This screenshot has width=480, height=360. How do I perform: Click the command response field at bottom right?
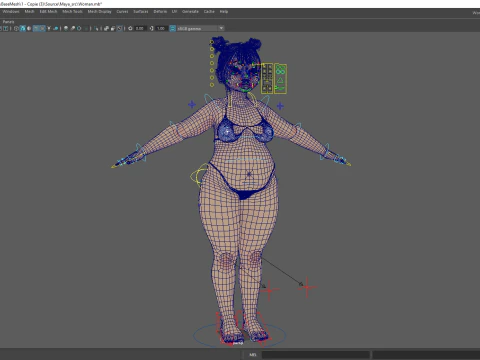(x=426, y=355)
